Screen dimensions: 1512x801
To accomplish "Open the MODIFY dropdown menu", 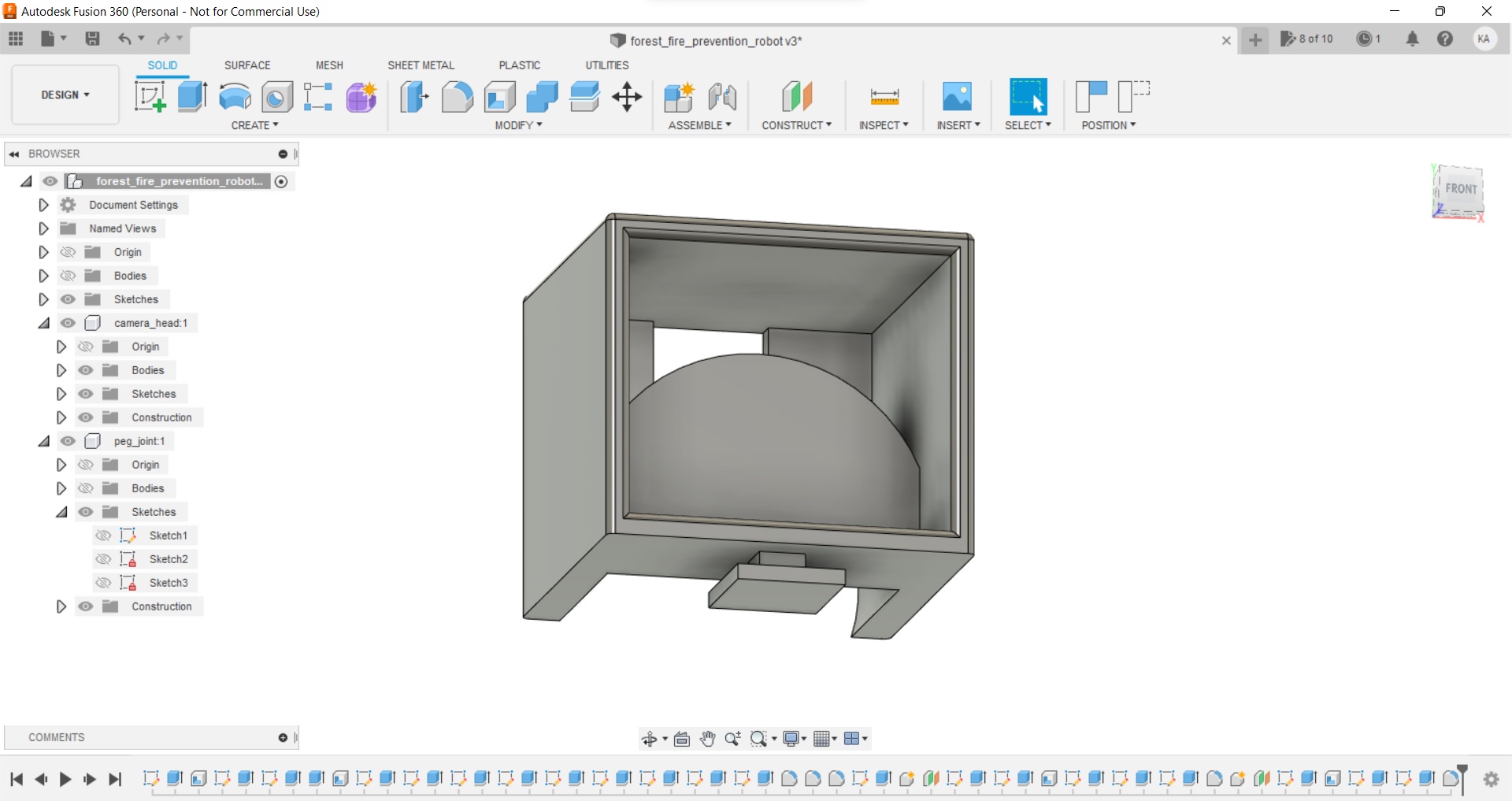I will 519,125.
